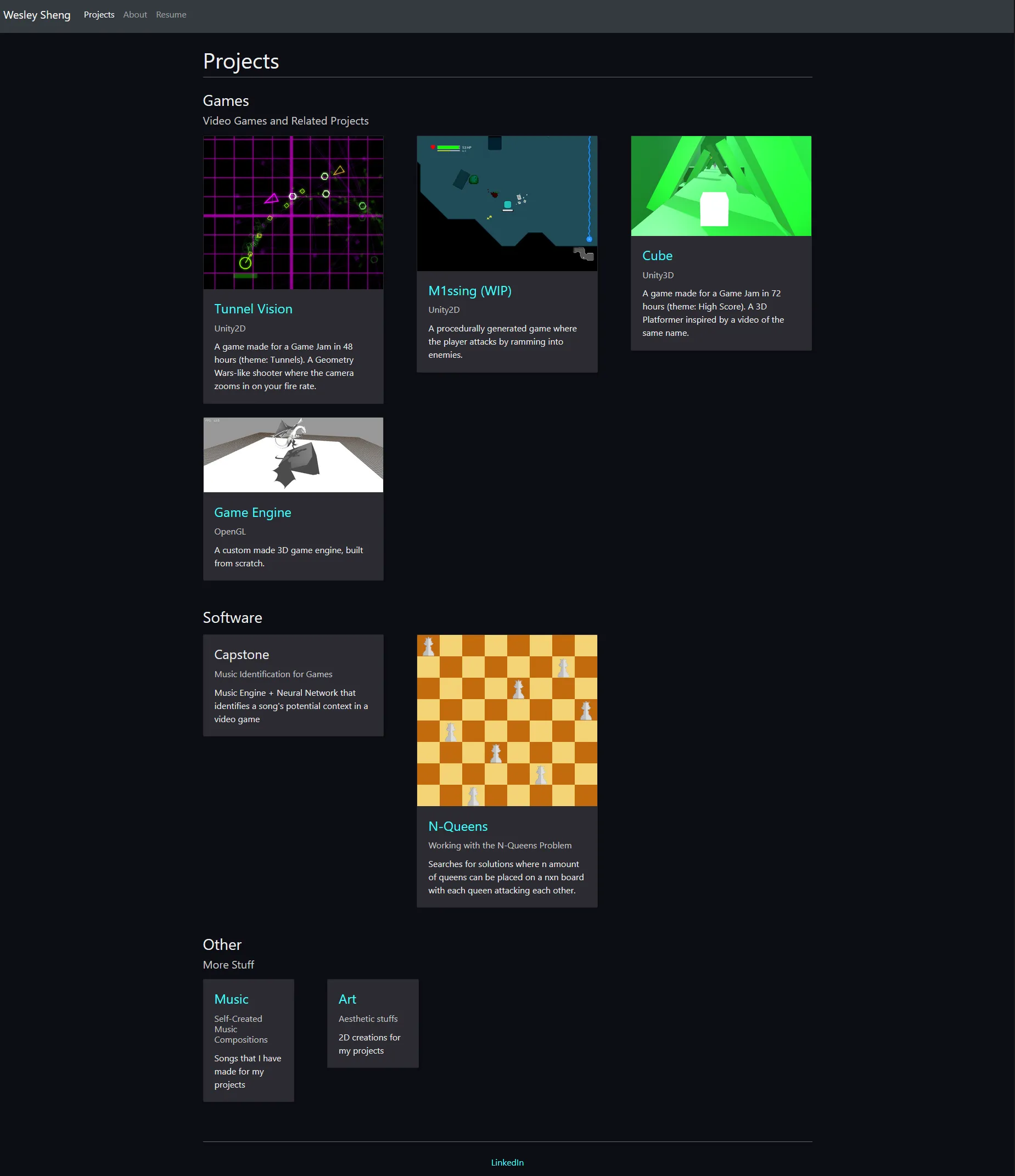Open the Music compositions page

tap(231, 999)
